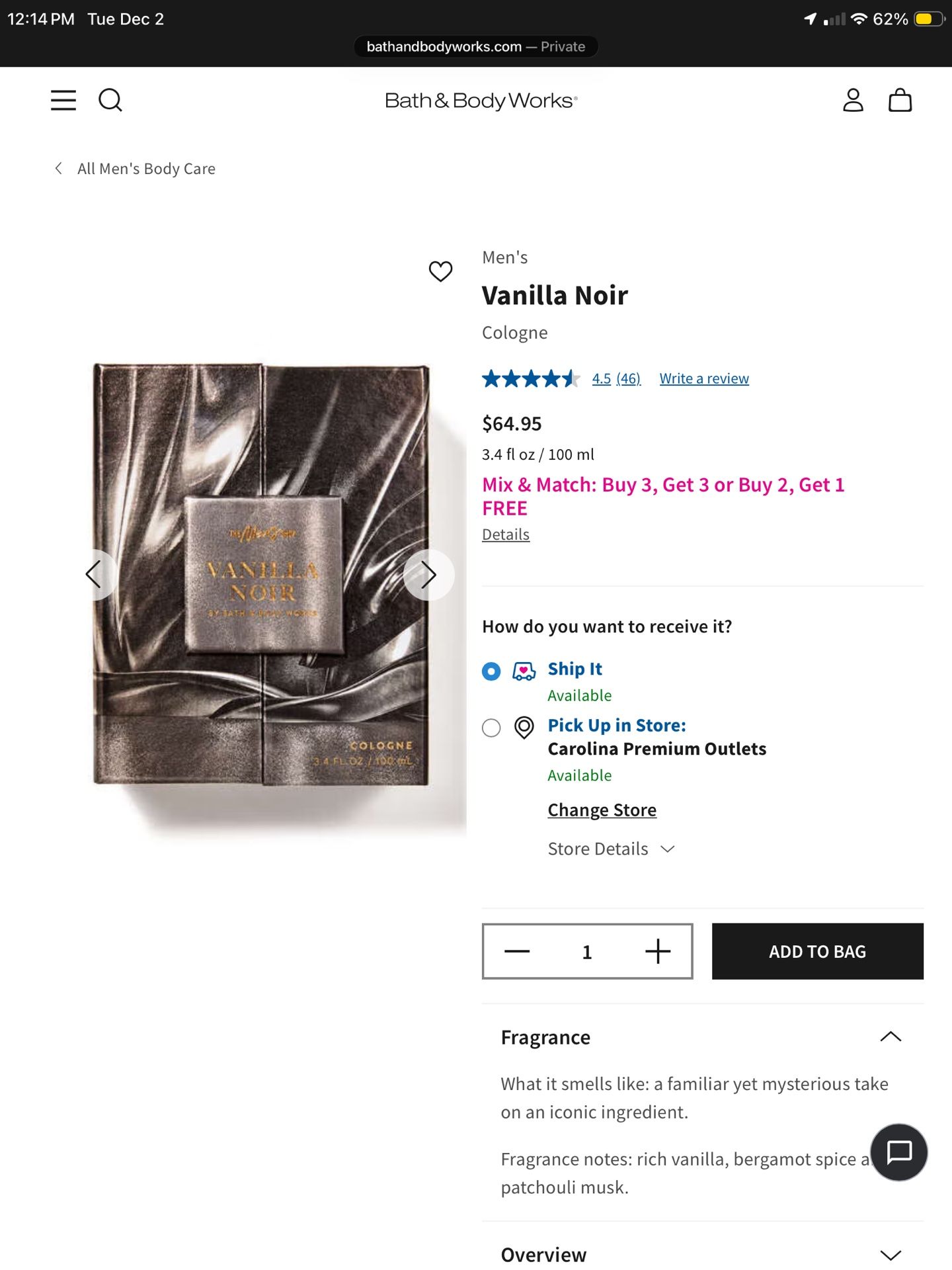Add Vanilla Noir to wishlist heart icon
This screenshot has width=952, height=1270.
click(x=440, y=271)
